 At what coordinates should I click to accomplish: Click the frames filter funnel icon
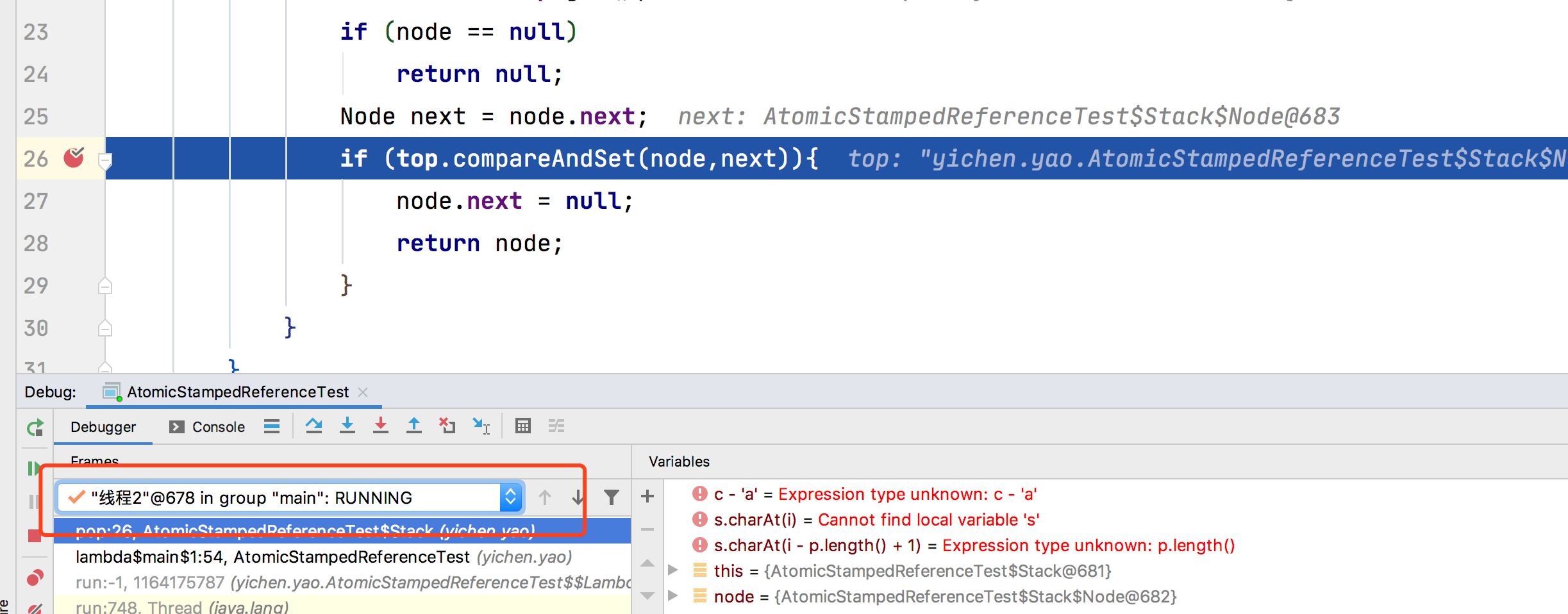(x=612, y=497)
